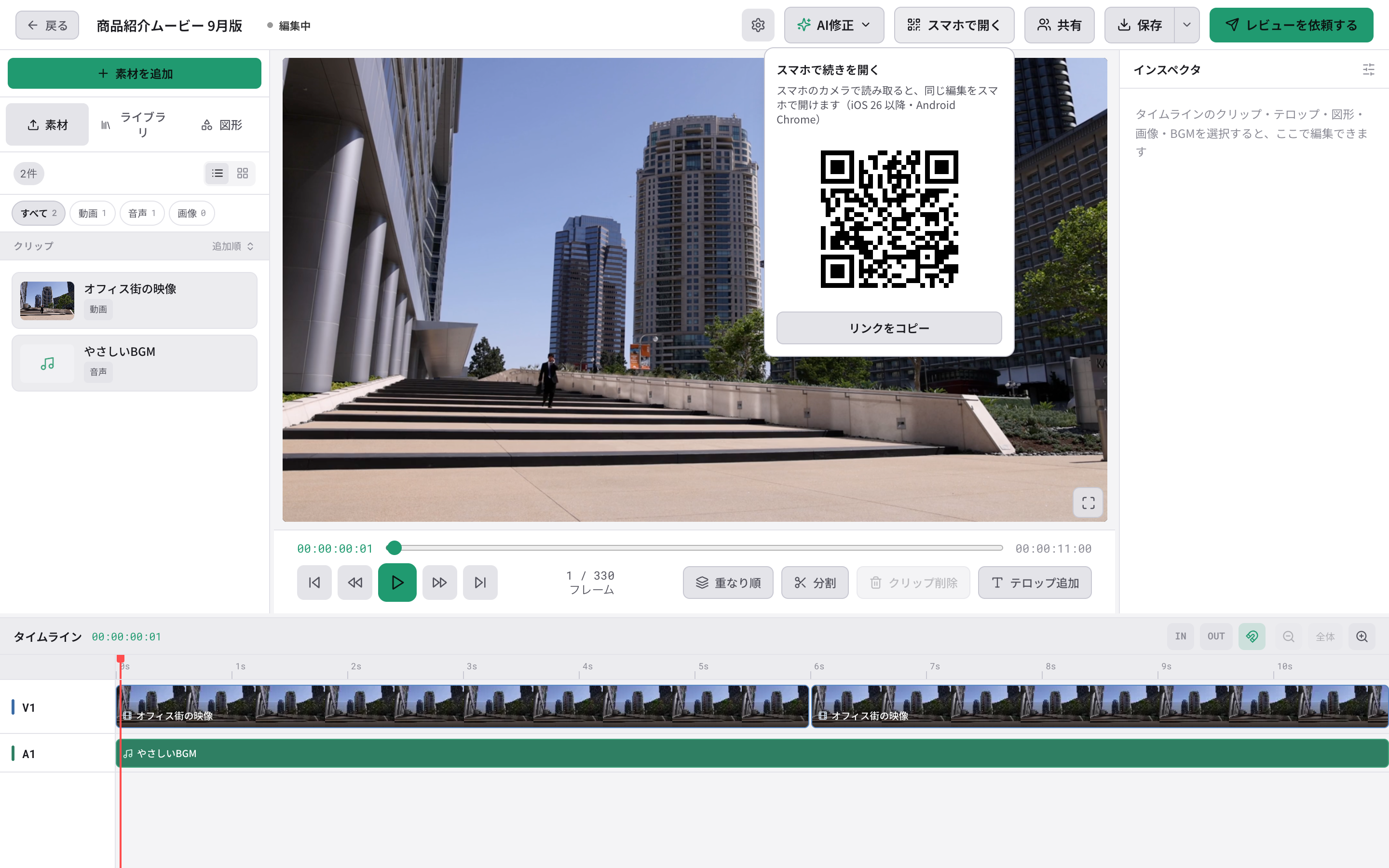Filter materials by 動画
Viewport: 1389px width, 868px height.
[x=93, y=213]
